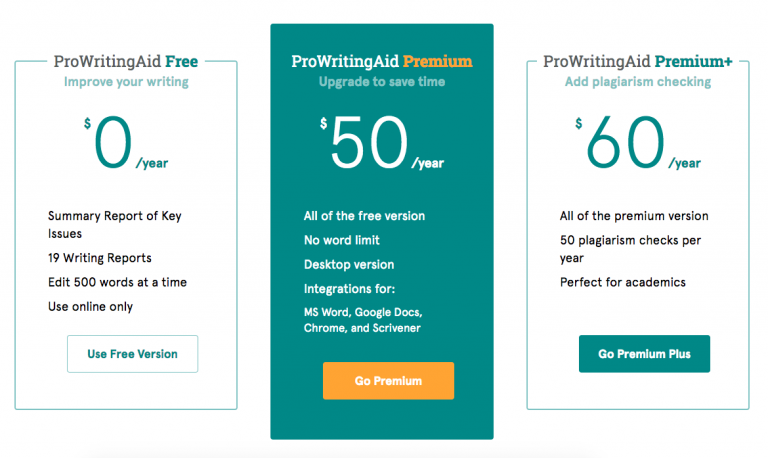This screenshot has width=768, height=458.
Task: Click 'Add plagiarism checking' subtitle text
Action: pyautogui.click(x=637, y=82)
